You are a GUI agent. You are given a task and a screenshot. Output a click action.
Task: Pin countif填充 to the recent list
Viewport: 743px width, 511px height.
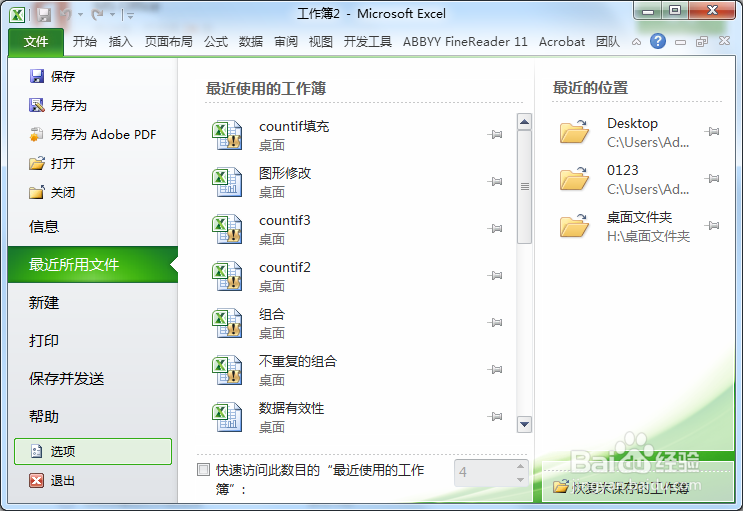click(x=495, y=135)
